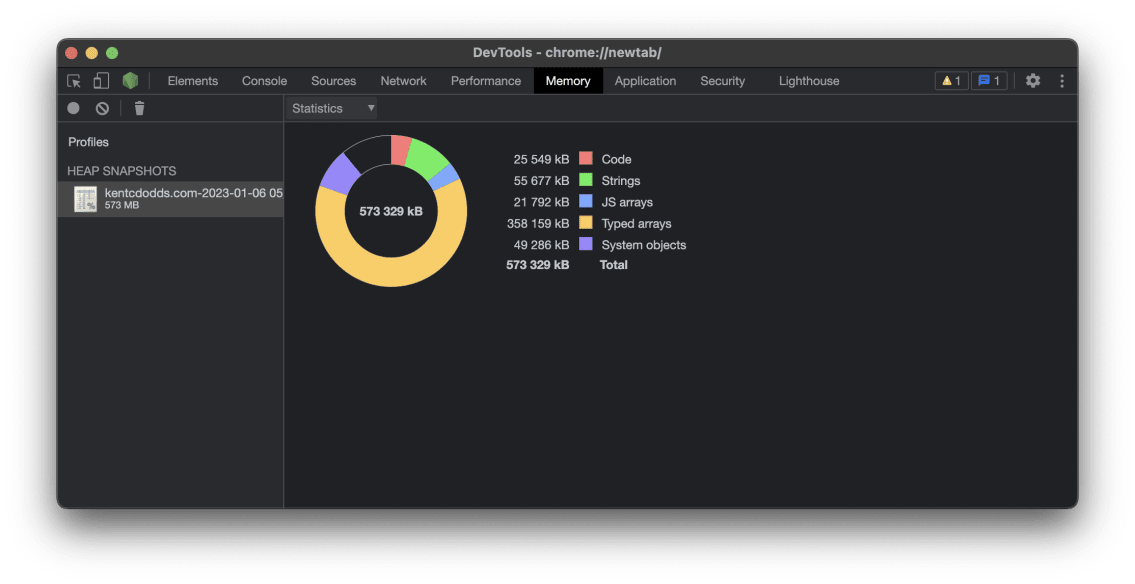Click the clear profiles icon
Viewport: 1135px width, 584px height.
coord(103,108)
